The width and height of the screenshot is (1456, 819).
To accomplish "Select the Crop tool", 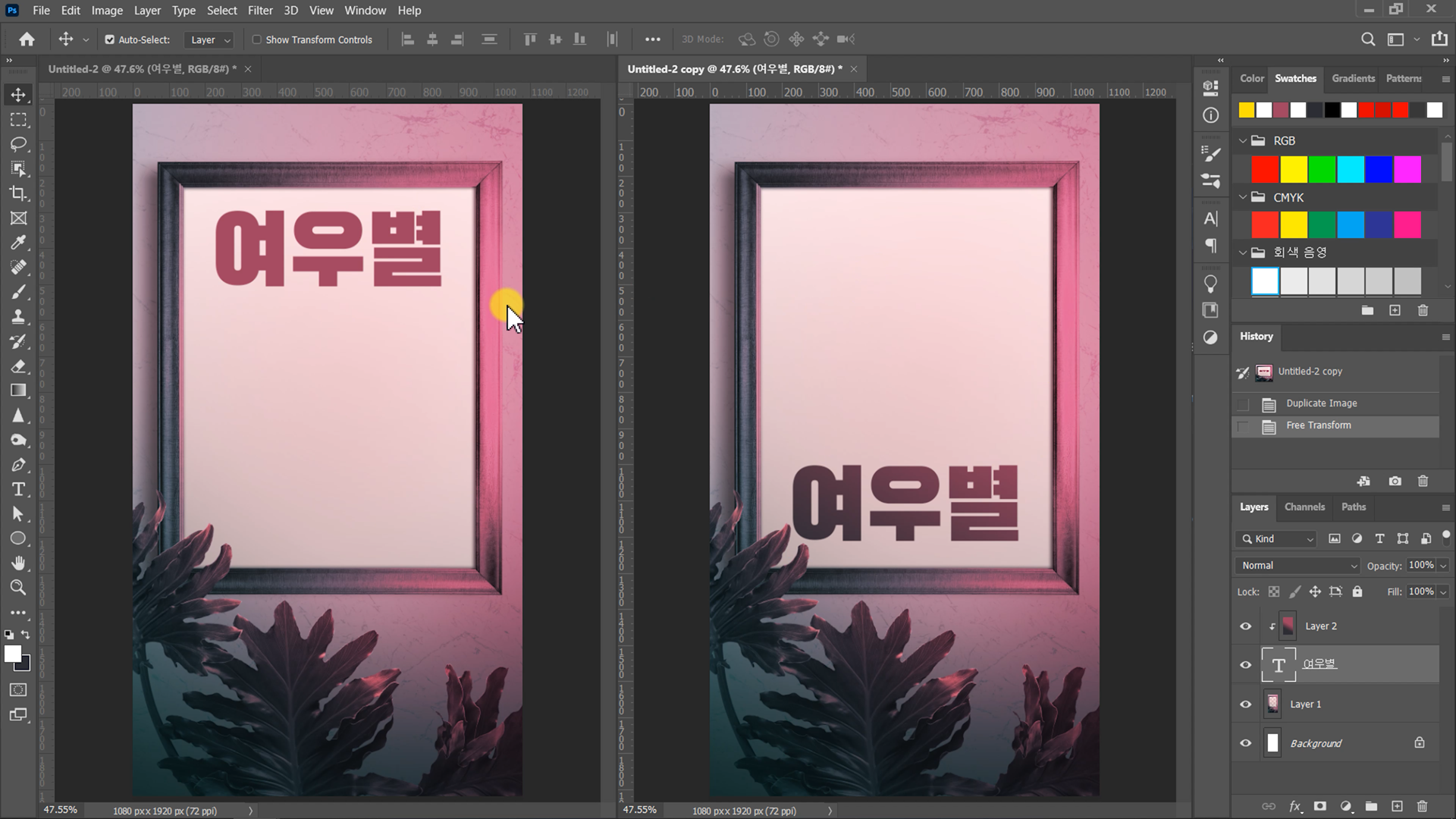I will [x=18, y=193].
